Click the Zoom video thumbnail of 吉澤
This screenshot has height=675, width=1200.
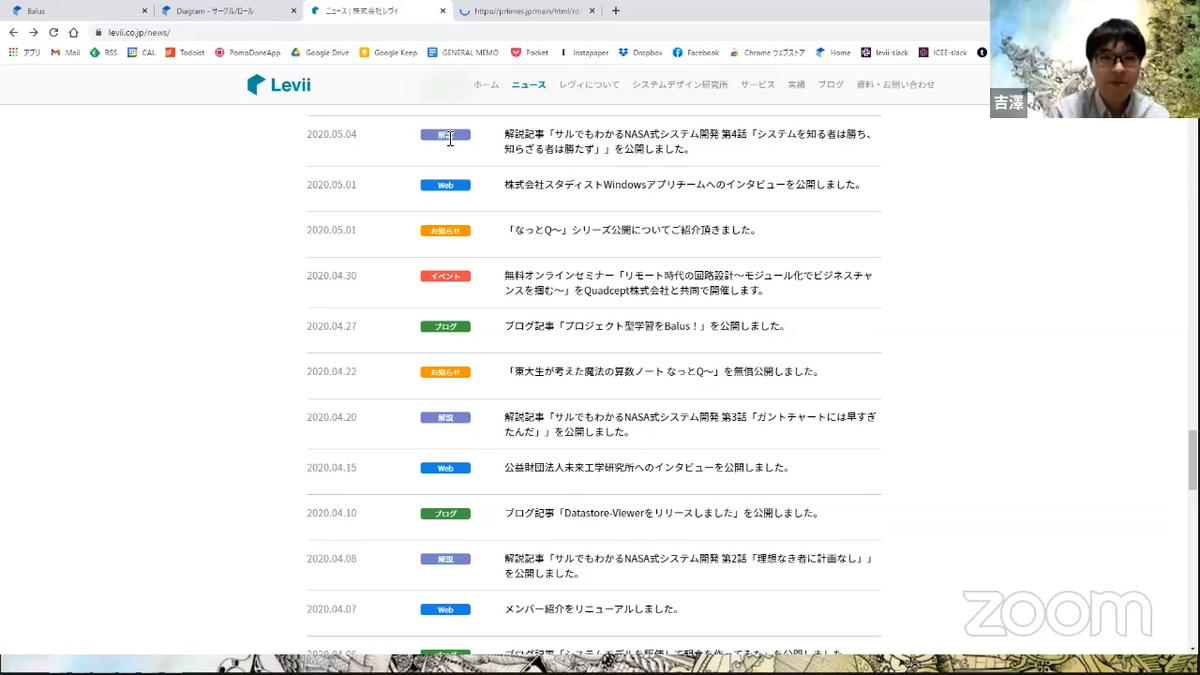(1094, 59)
